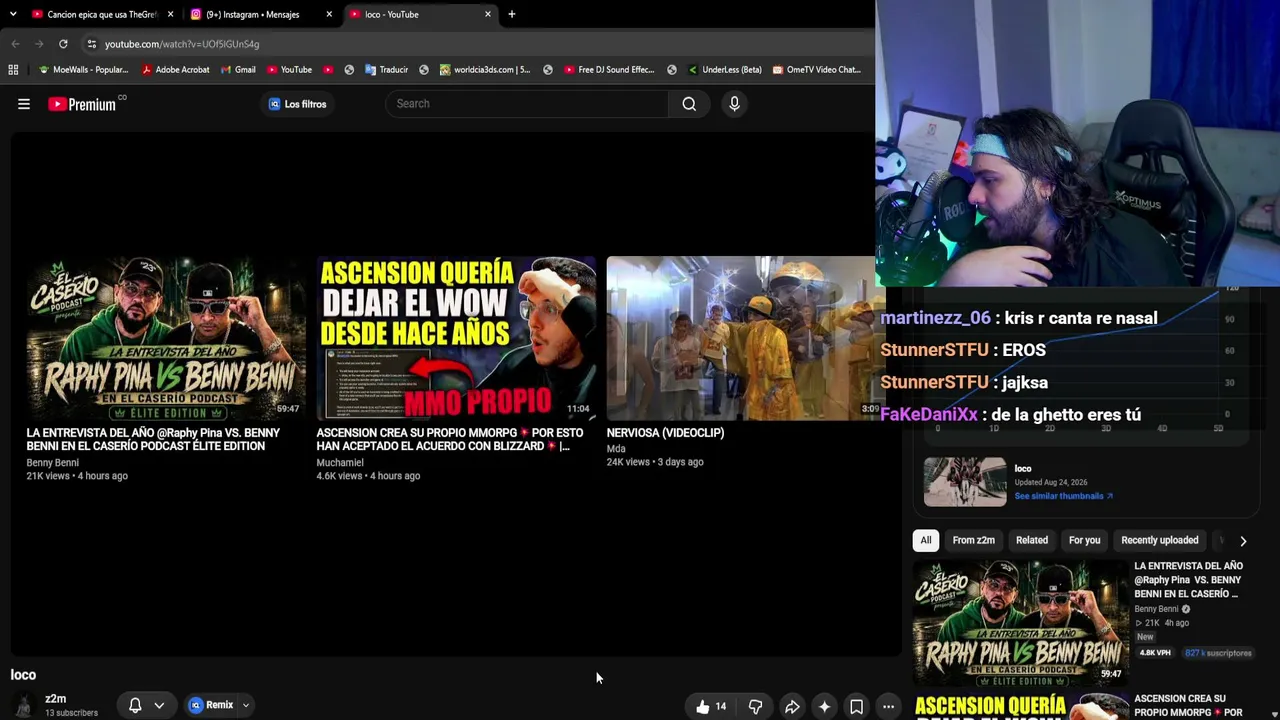Open the site information icon in address bar
Screen dimensions: 1280x720
point(91,44)
